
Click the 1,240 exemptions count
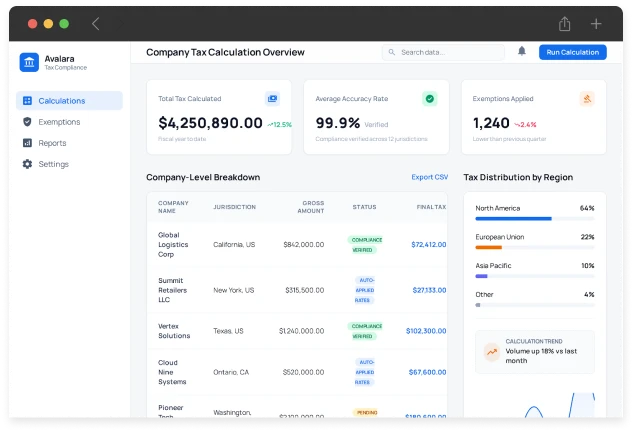[x=491, y=123]
